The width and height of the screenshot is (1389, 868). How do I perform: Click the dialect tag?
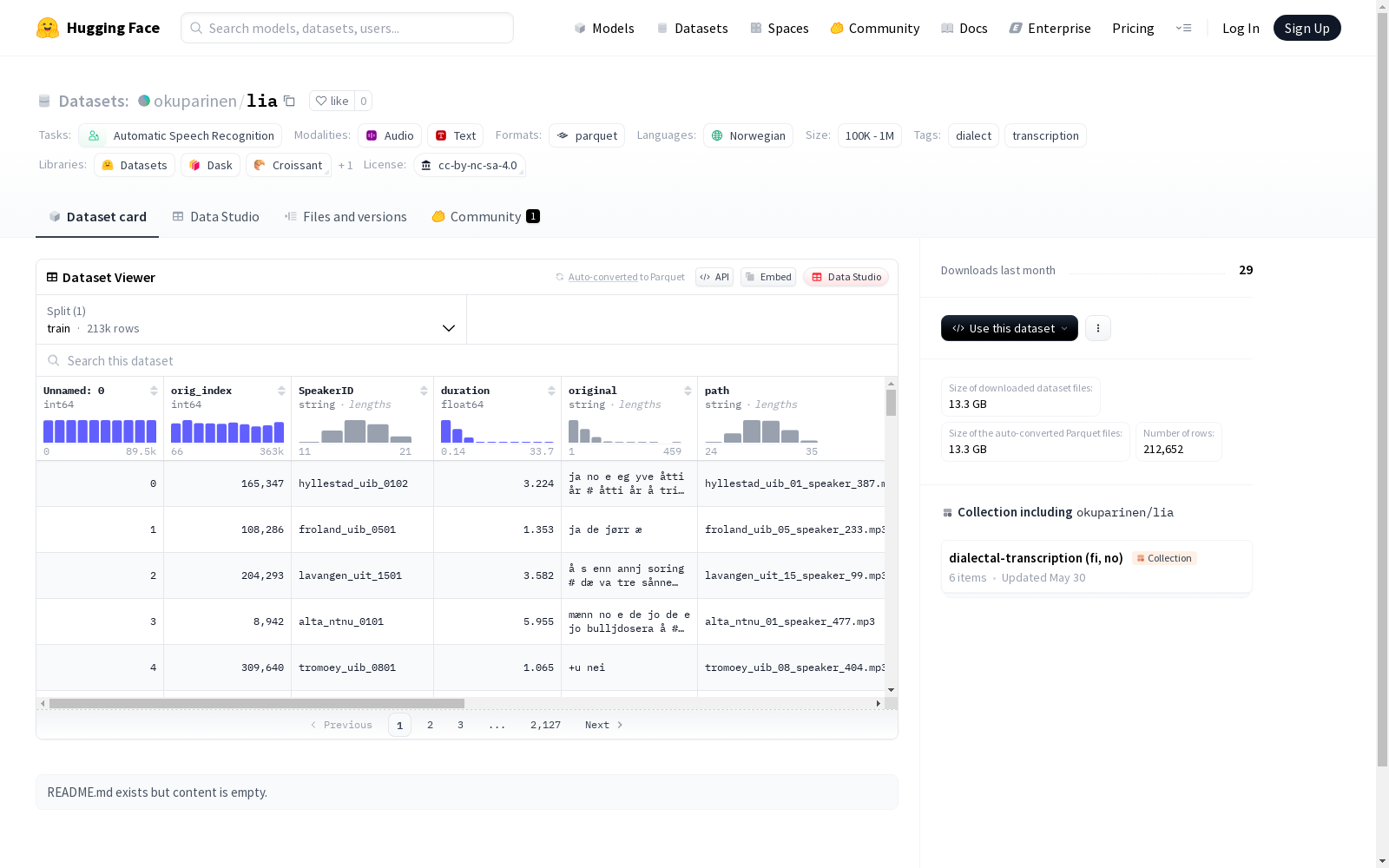point(973,135)
